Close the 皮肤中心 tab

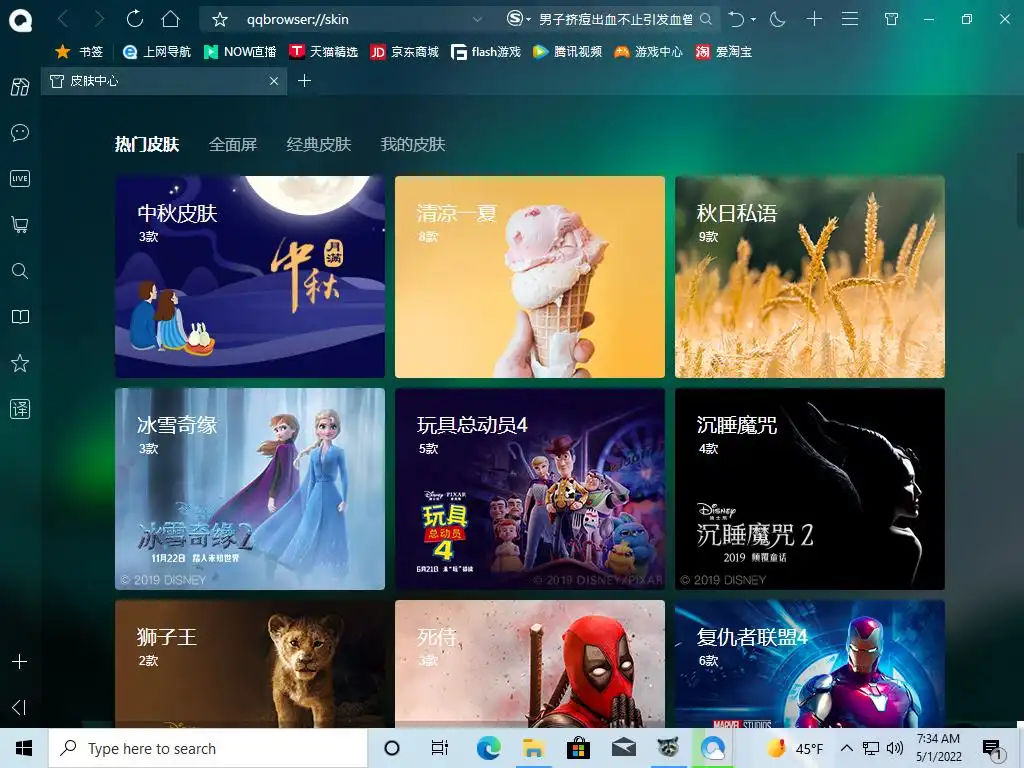click(x=274, y=81)
